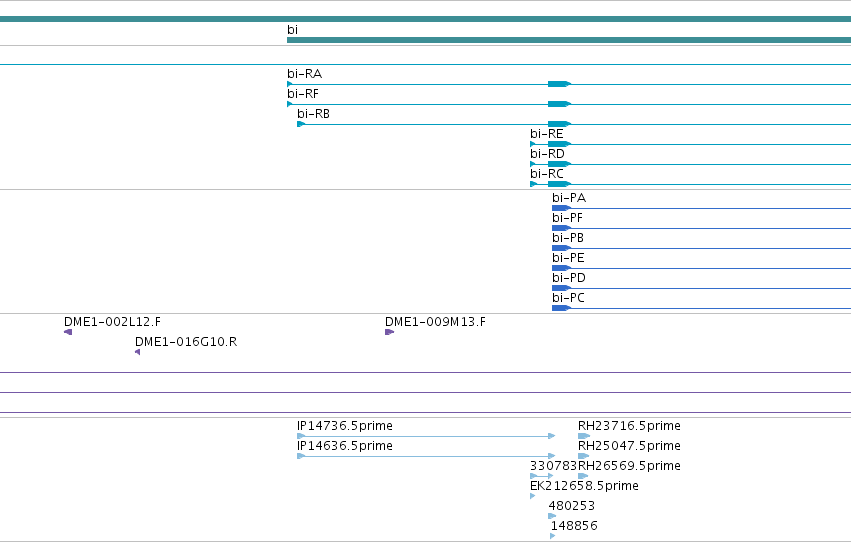The height and width of the screenshot is (542, 851).
Task: Click the bi-PA protein label
Action: (x=569, y=198)
